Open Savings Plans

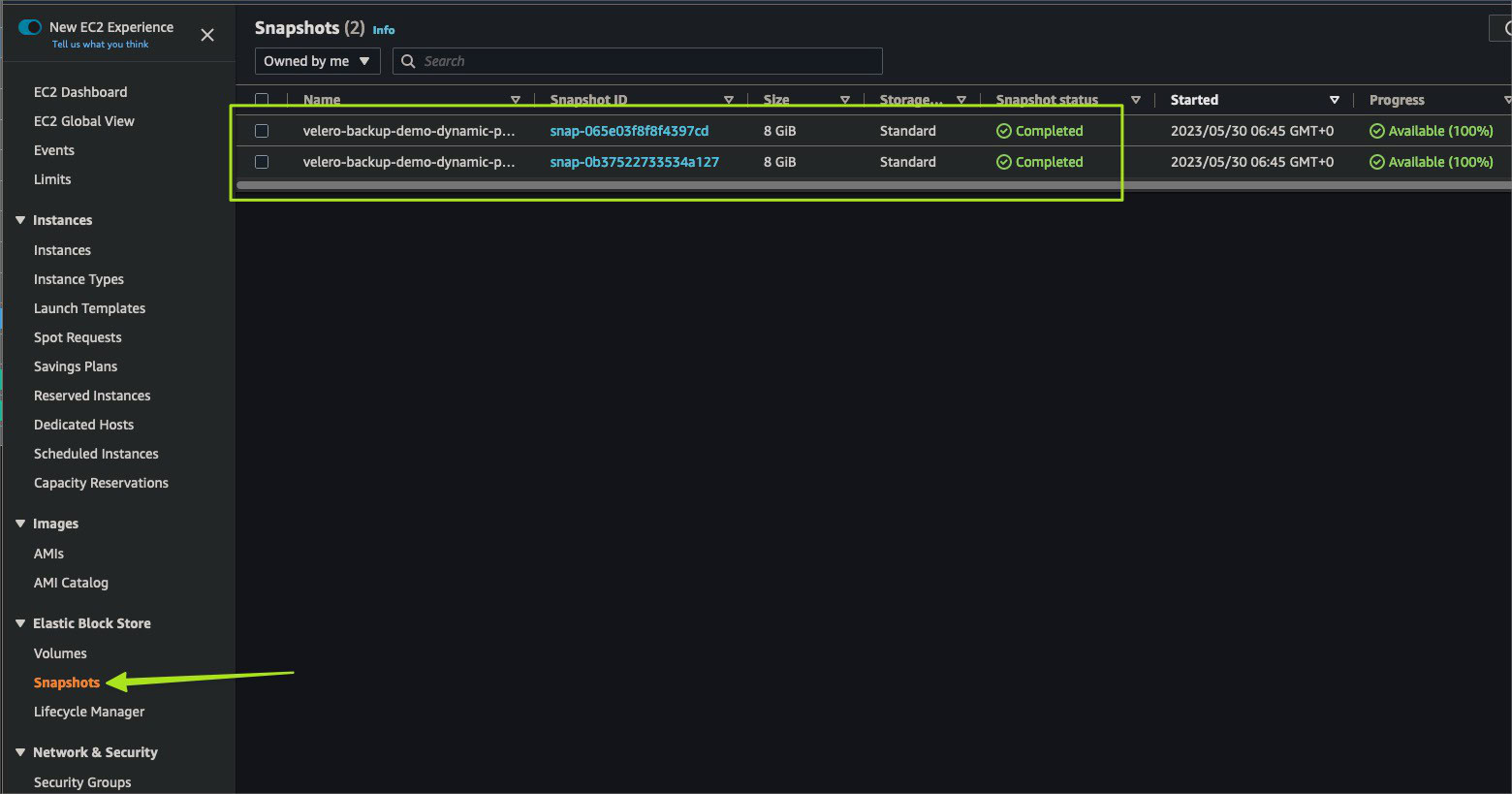tap(76, 366)
